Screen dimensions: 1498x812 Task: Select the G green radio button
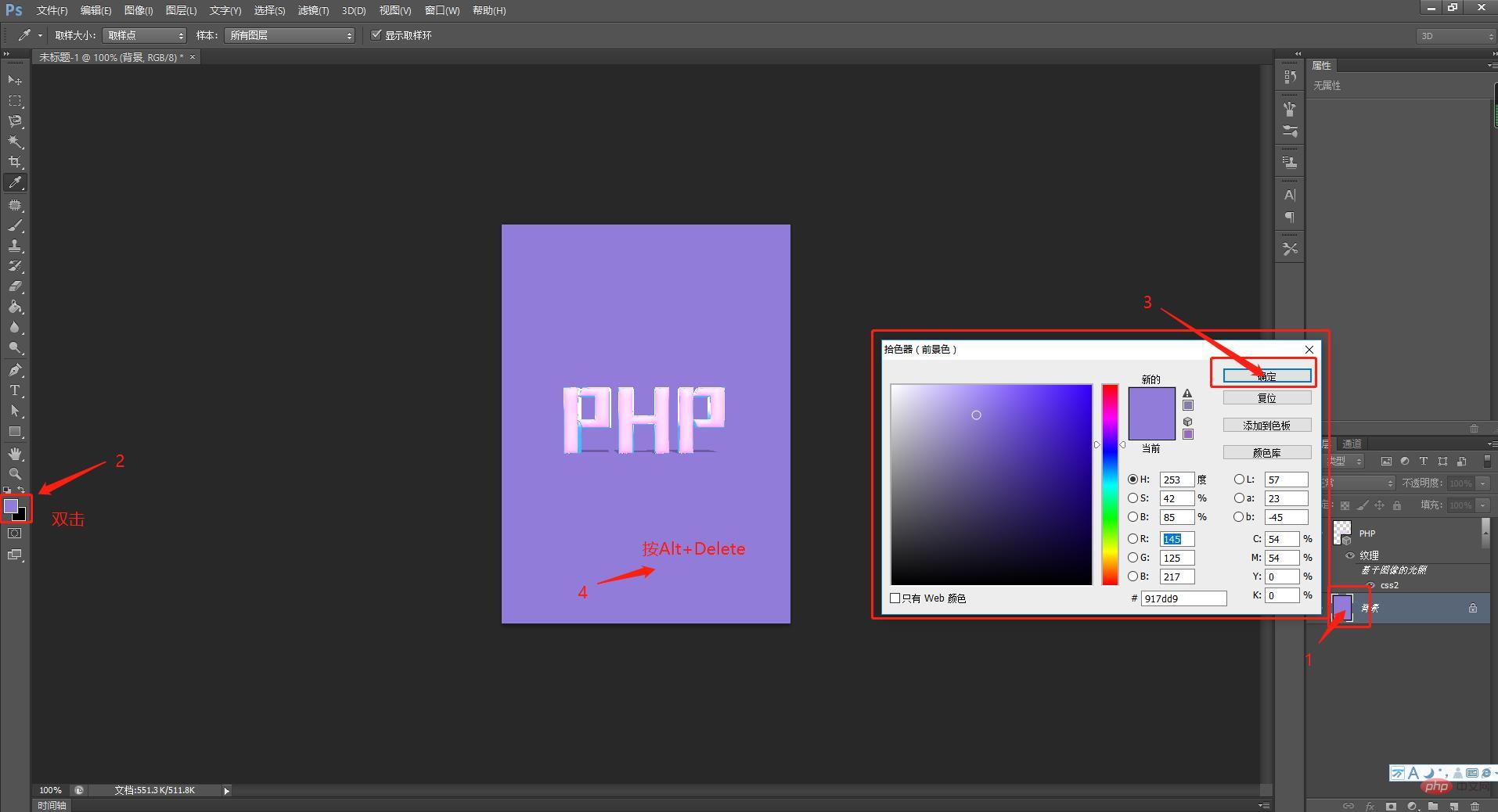click(x=1133, y=557)
